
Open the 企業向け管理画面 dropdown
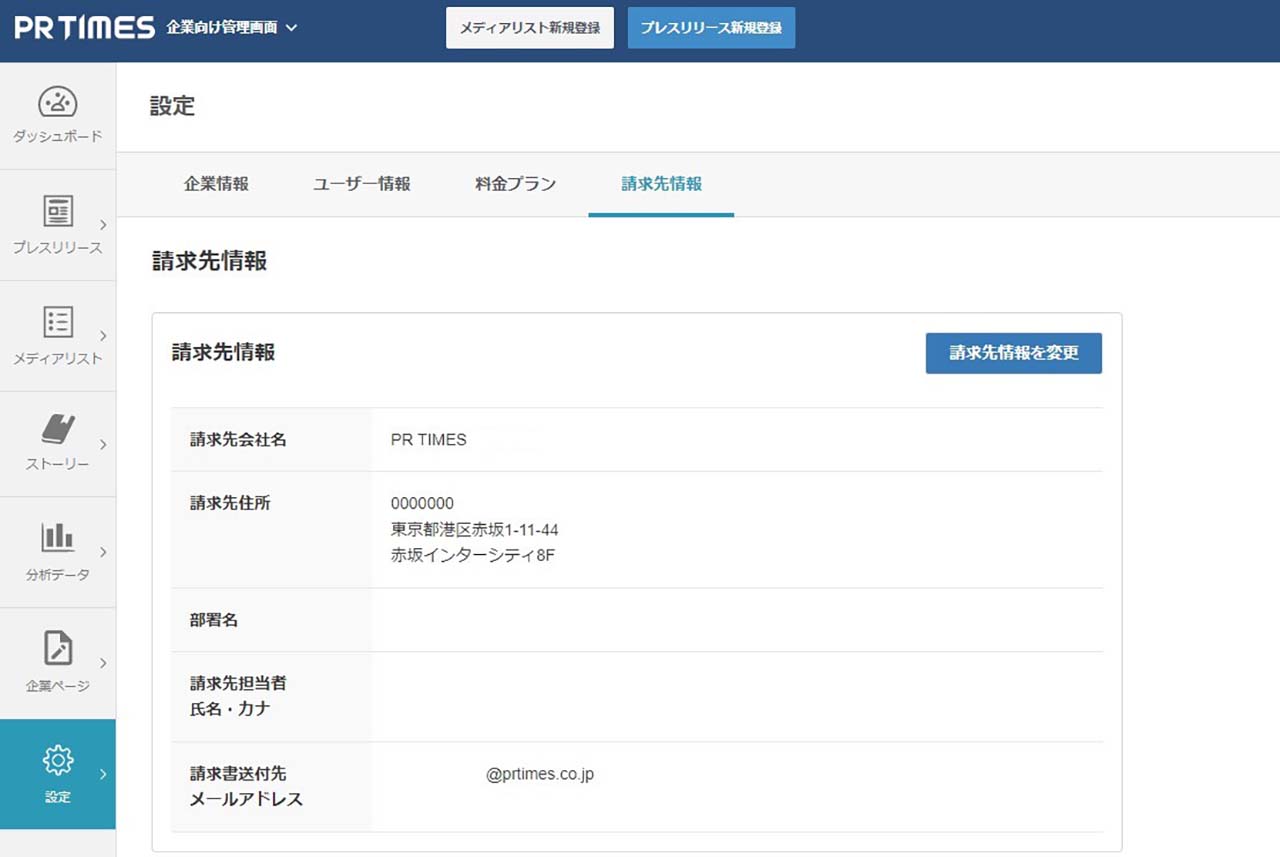point(227,29)
